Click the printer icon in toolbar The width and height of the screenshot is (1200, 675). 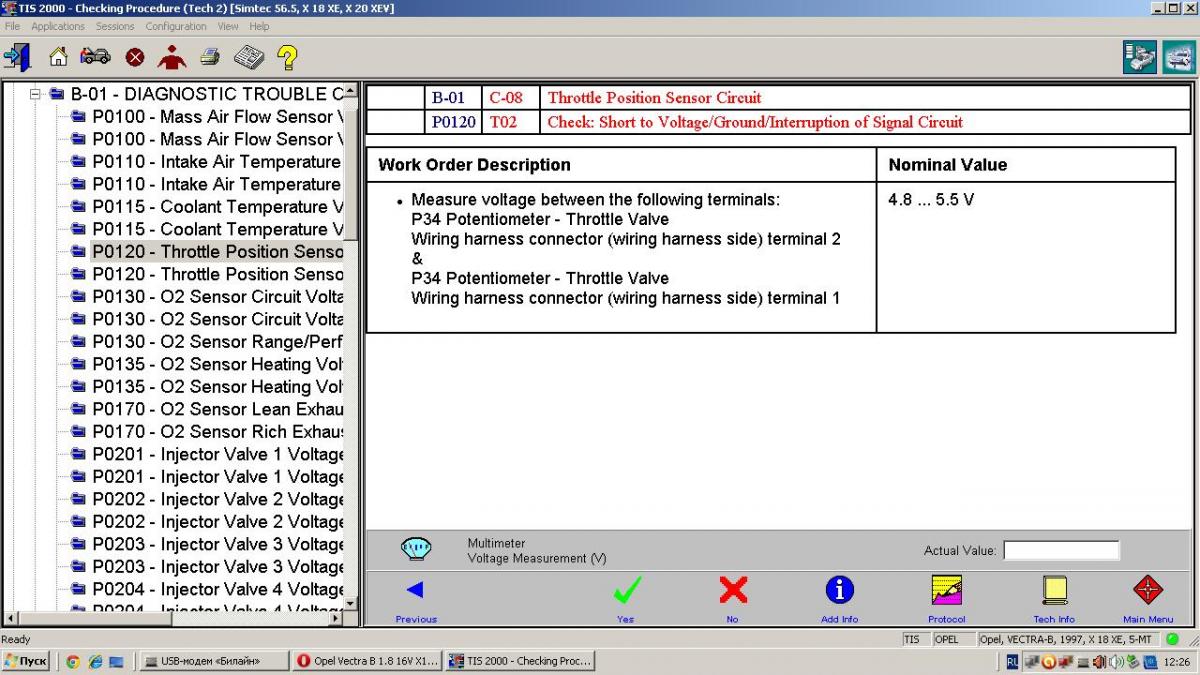[x=209, y=57]
